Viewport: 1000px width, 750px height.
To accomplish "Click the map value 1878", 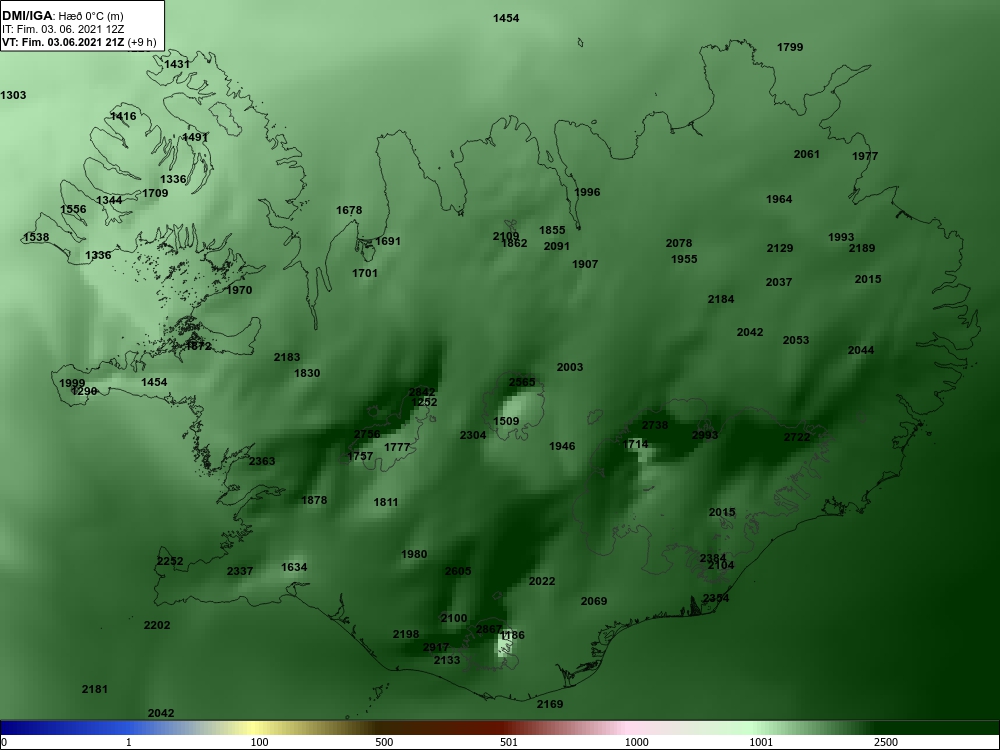I will click(x=314, y=500).
